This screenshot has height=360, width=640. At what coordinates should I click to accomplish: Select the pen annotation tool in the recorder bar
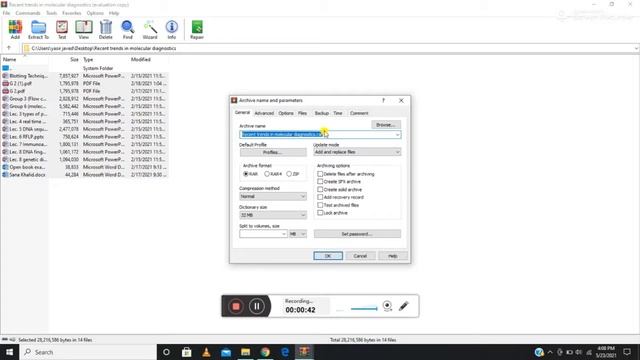404,306
